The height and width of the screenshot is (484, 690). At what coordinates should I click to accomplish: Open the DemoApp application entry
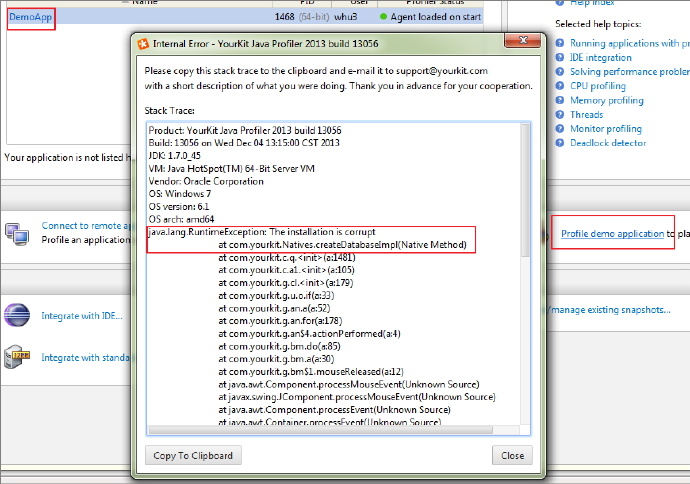pyautogui.click(x=30, y=17)
